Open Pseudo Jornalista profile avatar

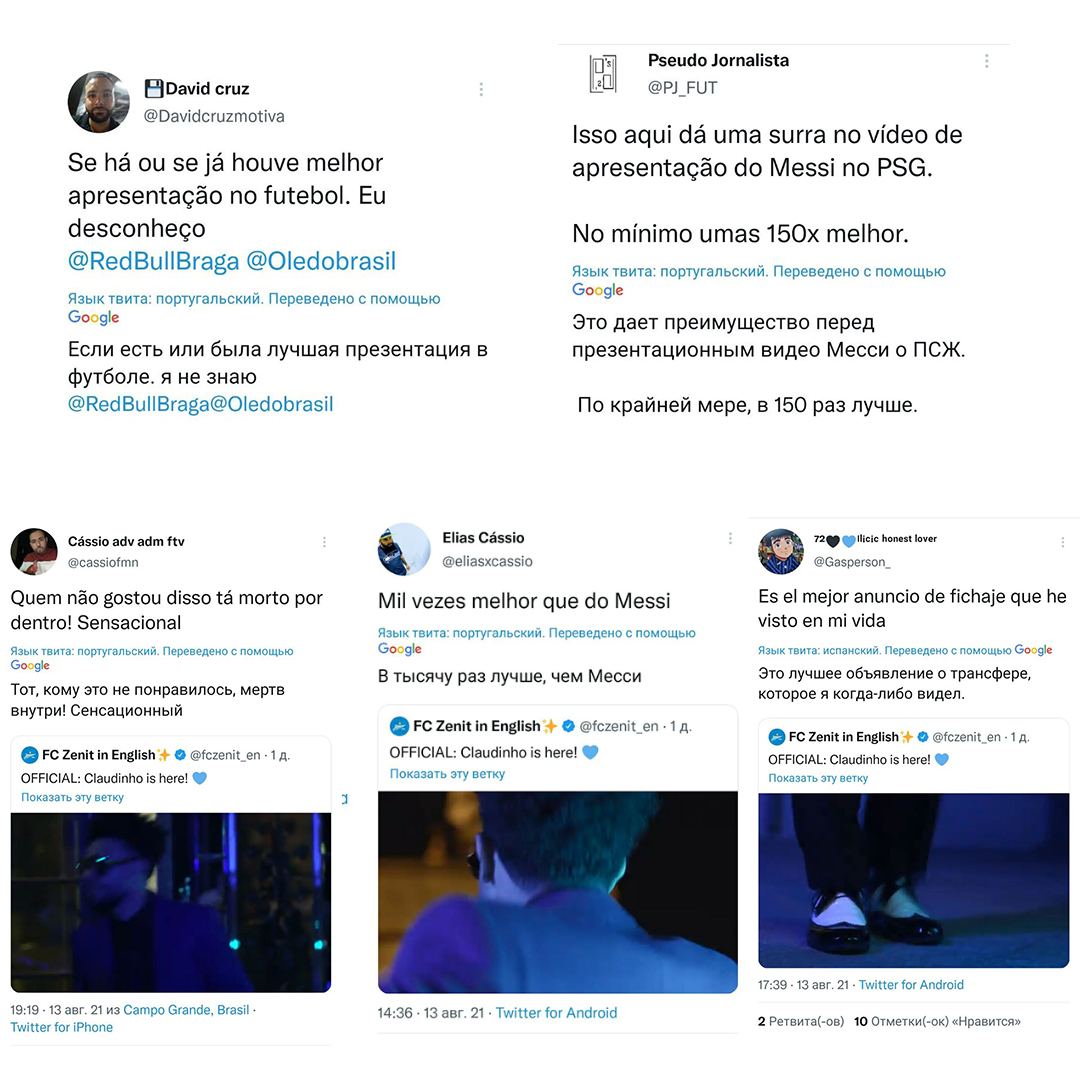[x=603, y=74]
